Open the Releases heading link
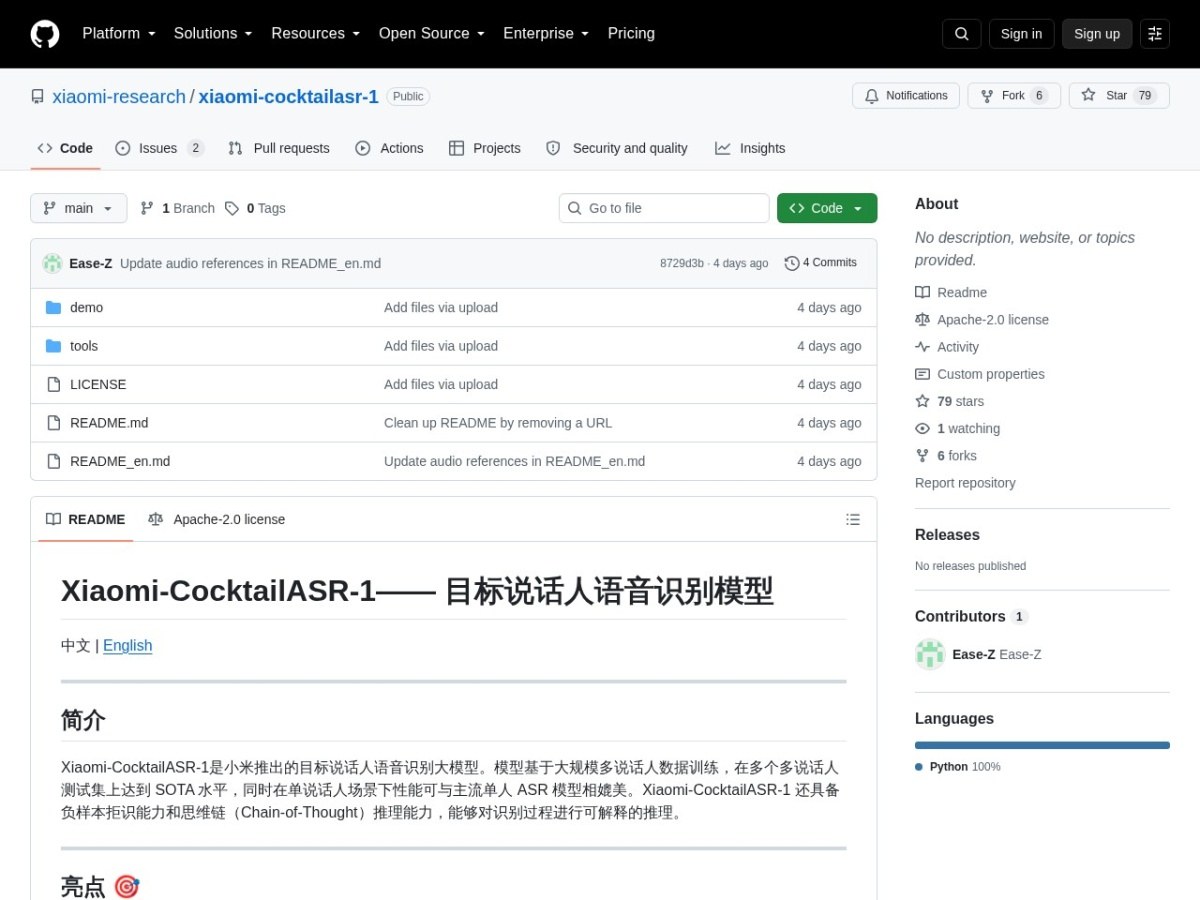The image size is (1200, 900). 947,535
